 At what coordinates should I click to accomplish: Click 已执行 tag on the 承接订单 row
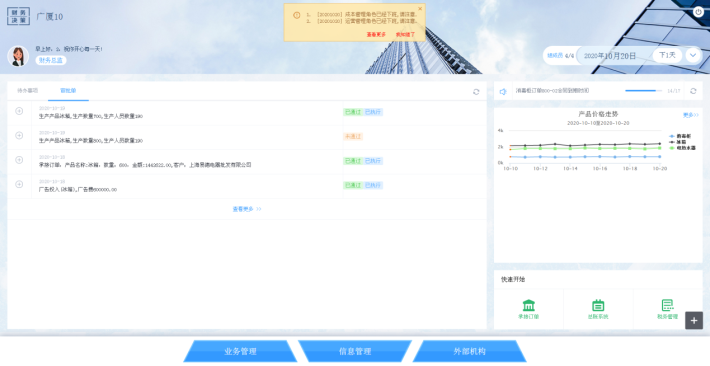tap(373, 161)
